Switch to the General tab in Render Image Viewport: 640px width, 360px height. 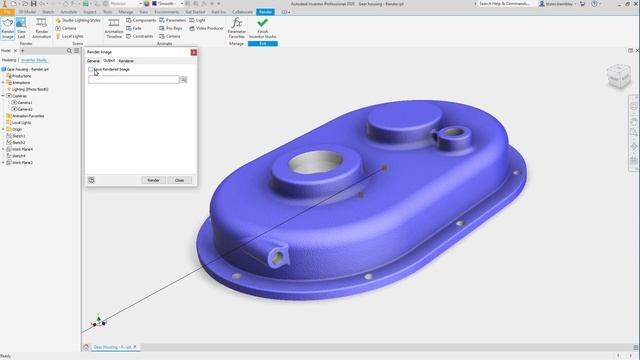click(93, 61)
